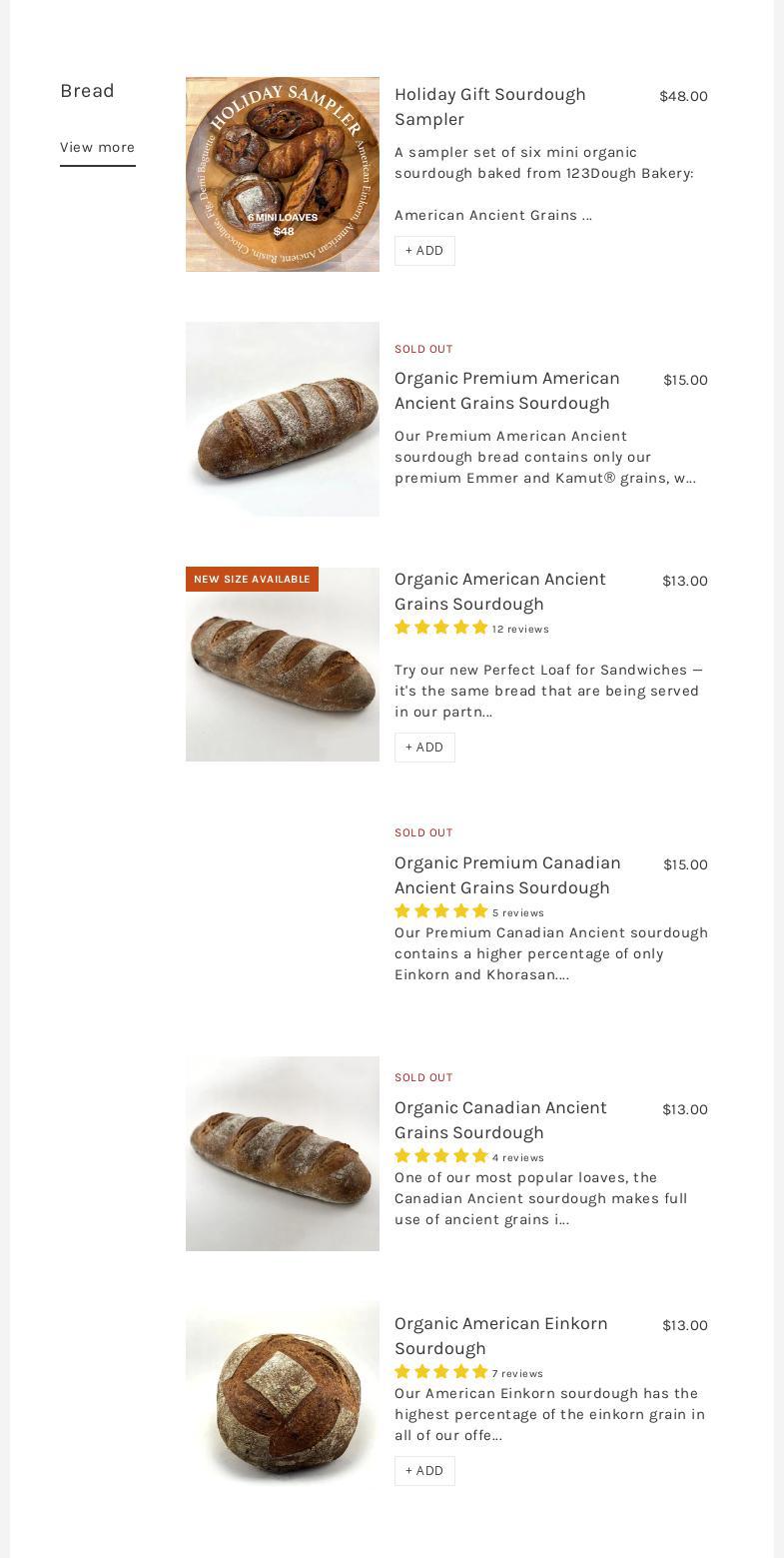The image size is (784, 1558).
Task: Open Organic Canadian Ancient Grains Sourdough title
Action: tap(500, 1119)
